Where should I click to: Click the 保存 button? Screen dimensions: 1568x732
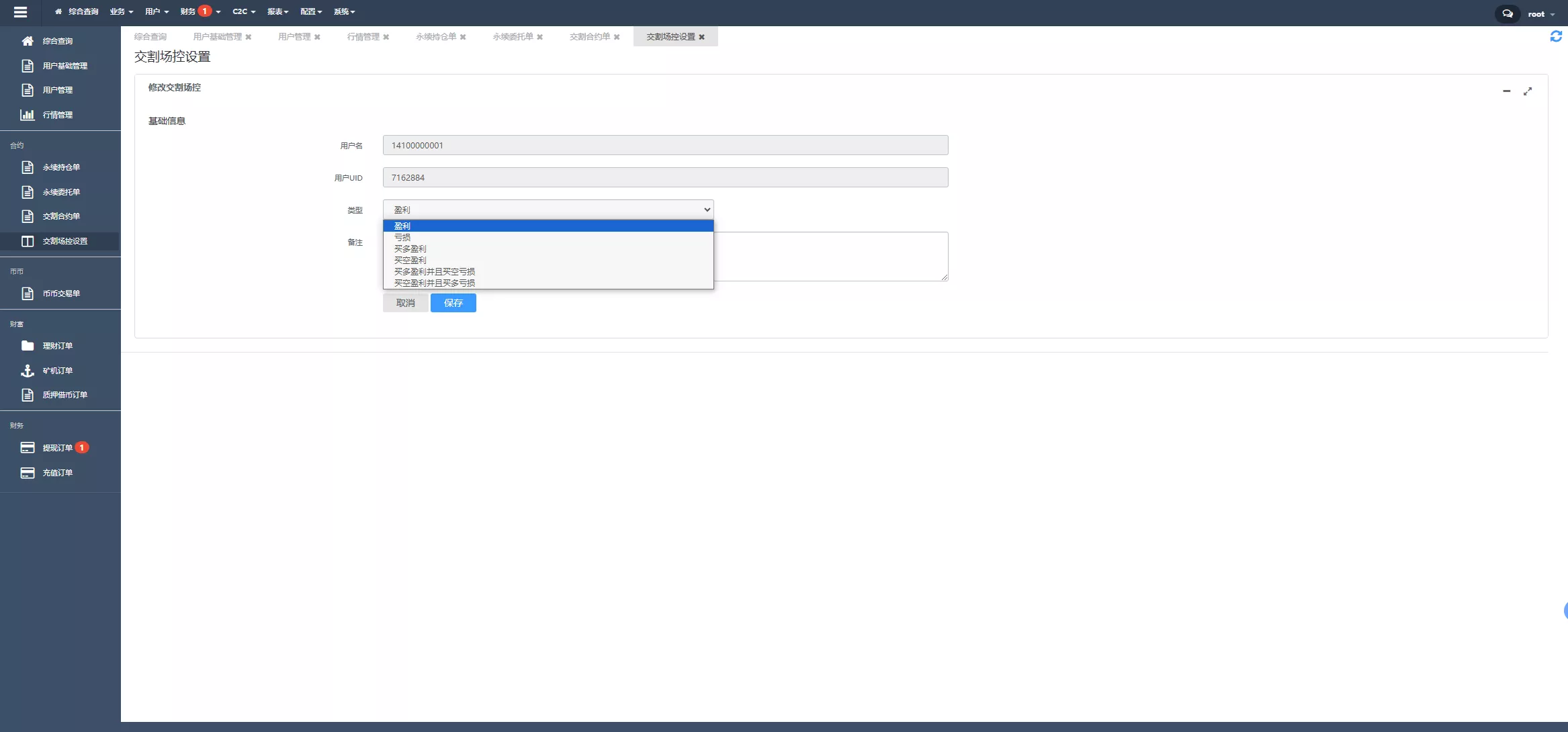click(453, 304)
